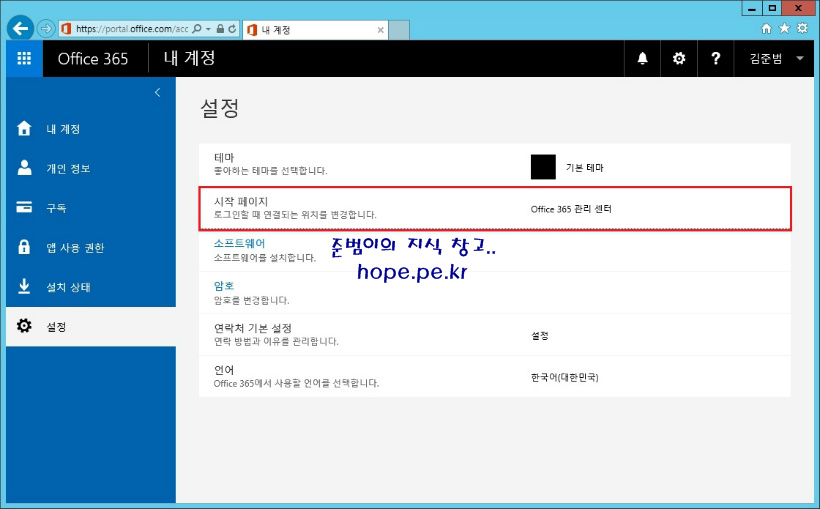Open 설치 상태 in the sidebar
The height and width of the screenshot is (509, 820).
[91, 287]
